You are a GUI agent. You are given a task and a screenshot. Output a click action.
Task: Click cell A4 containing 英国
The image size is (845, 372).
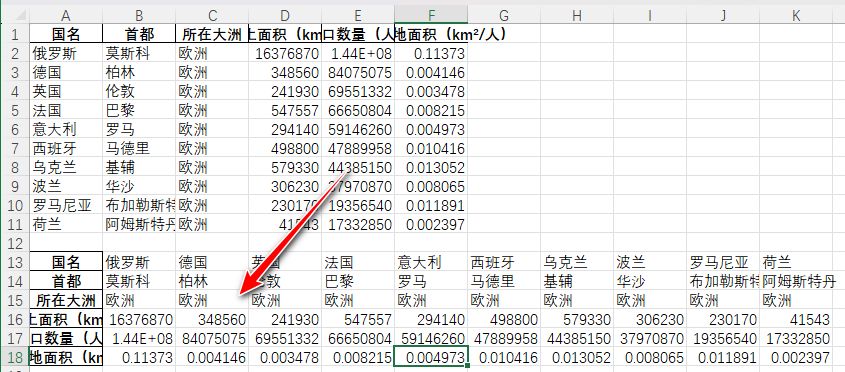[x=66, y=91]
